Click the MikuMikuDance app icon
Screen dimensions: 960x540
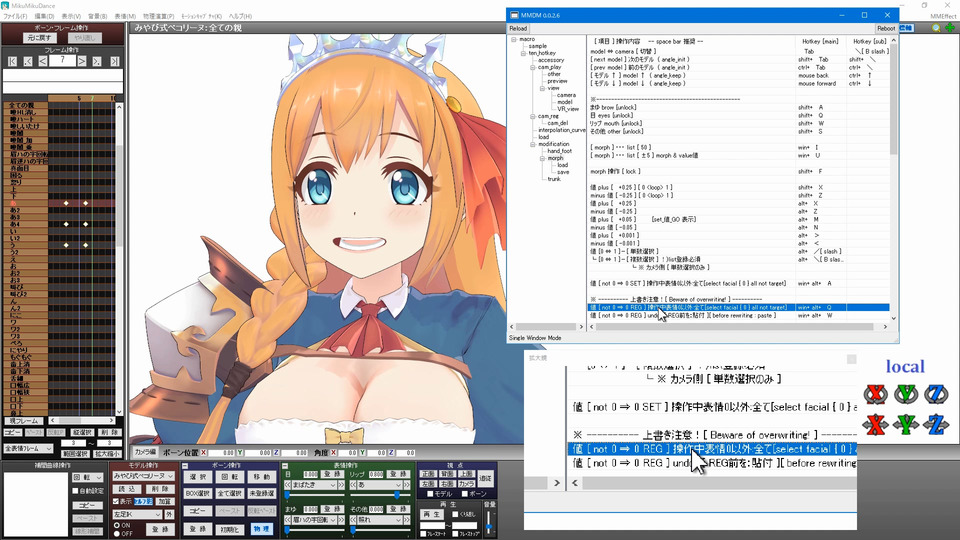6,6
